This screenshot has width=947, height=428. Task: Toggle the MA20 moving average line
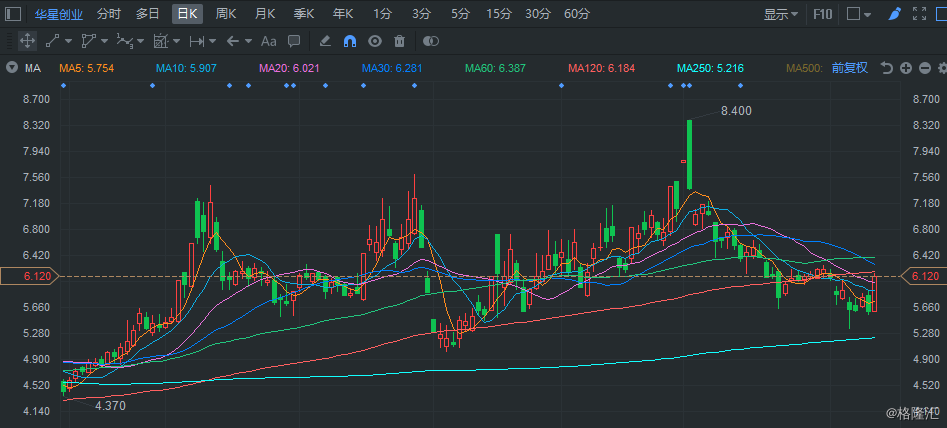[289, 68]
